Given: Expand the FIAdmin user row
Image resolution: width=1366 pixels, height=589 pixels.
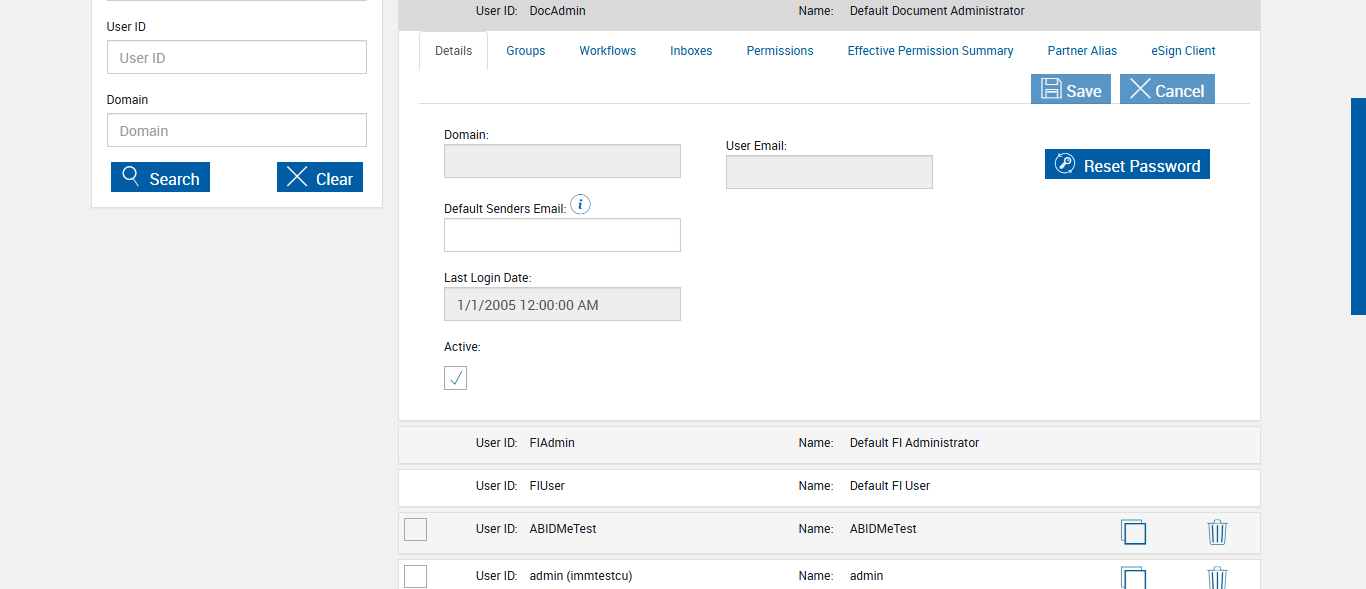Looking at the screenshot, I should 828,443.
